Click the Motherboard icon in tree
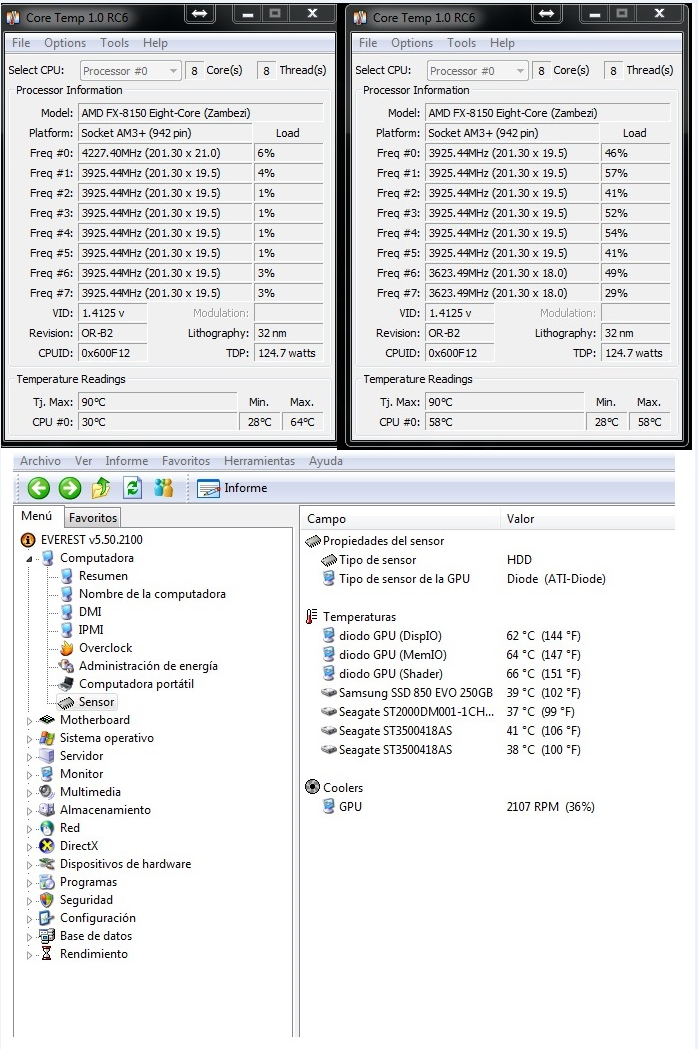 [x=47, y=720]
